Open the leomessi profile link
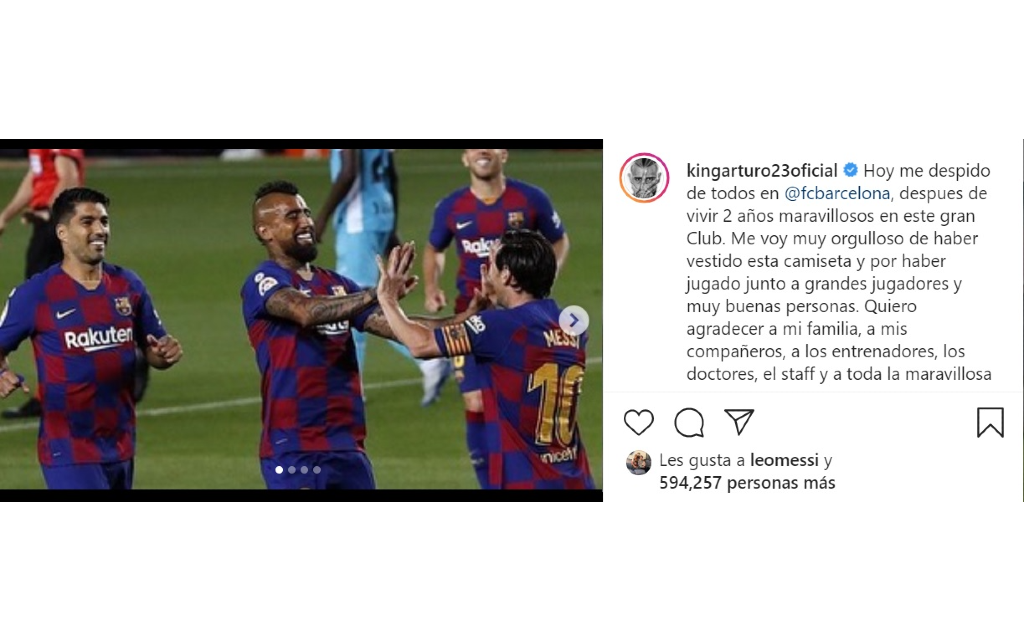This screenshot has height=640, width=1024. (784, 460)
